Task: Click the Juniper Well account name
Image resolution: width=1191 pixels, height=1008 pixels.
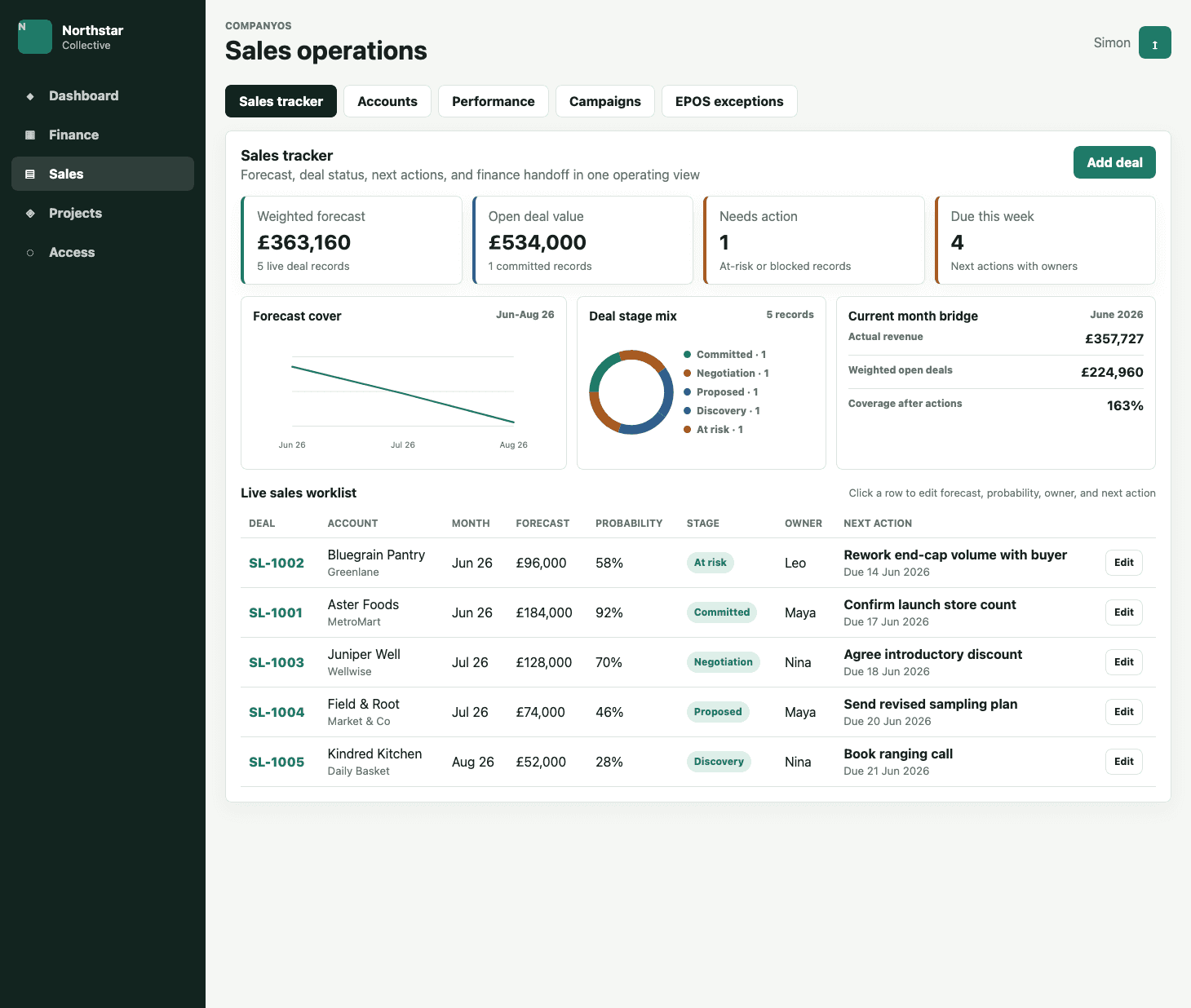Action: (x=364, y=654)
